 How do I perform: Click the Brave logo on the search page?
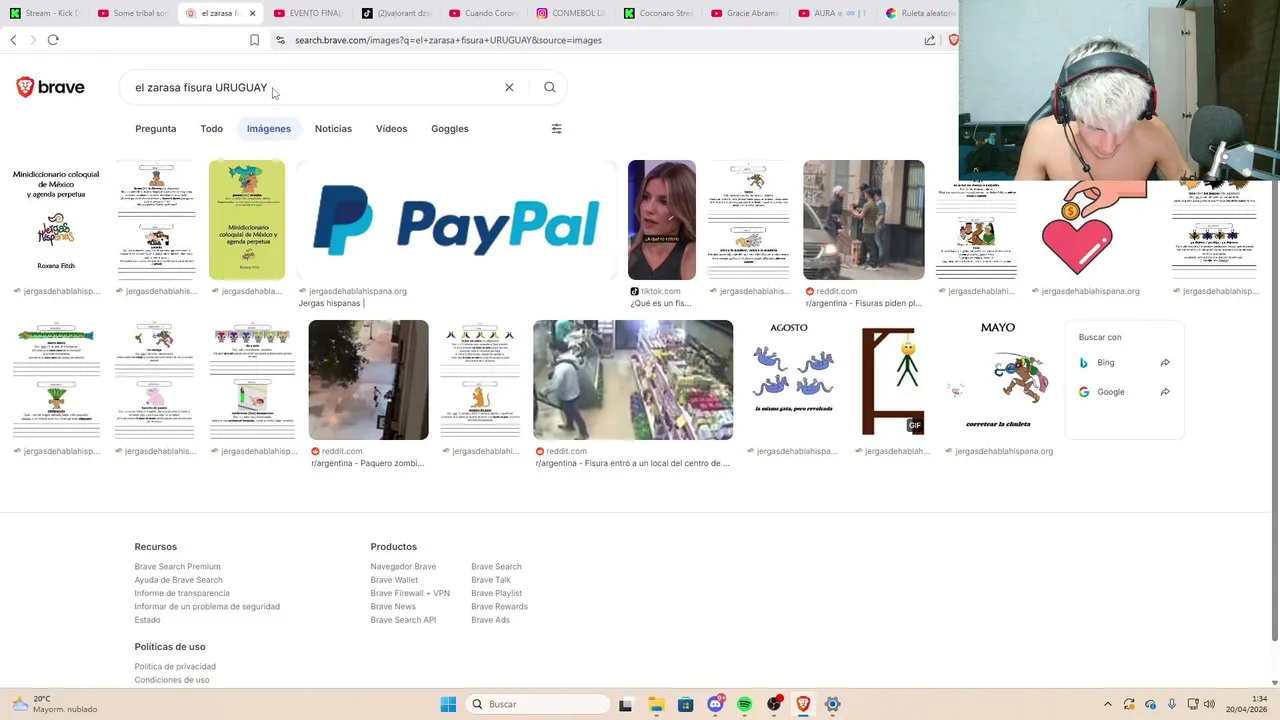pos(50,88)
